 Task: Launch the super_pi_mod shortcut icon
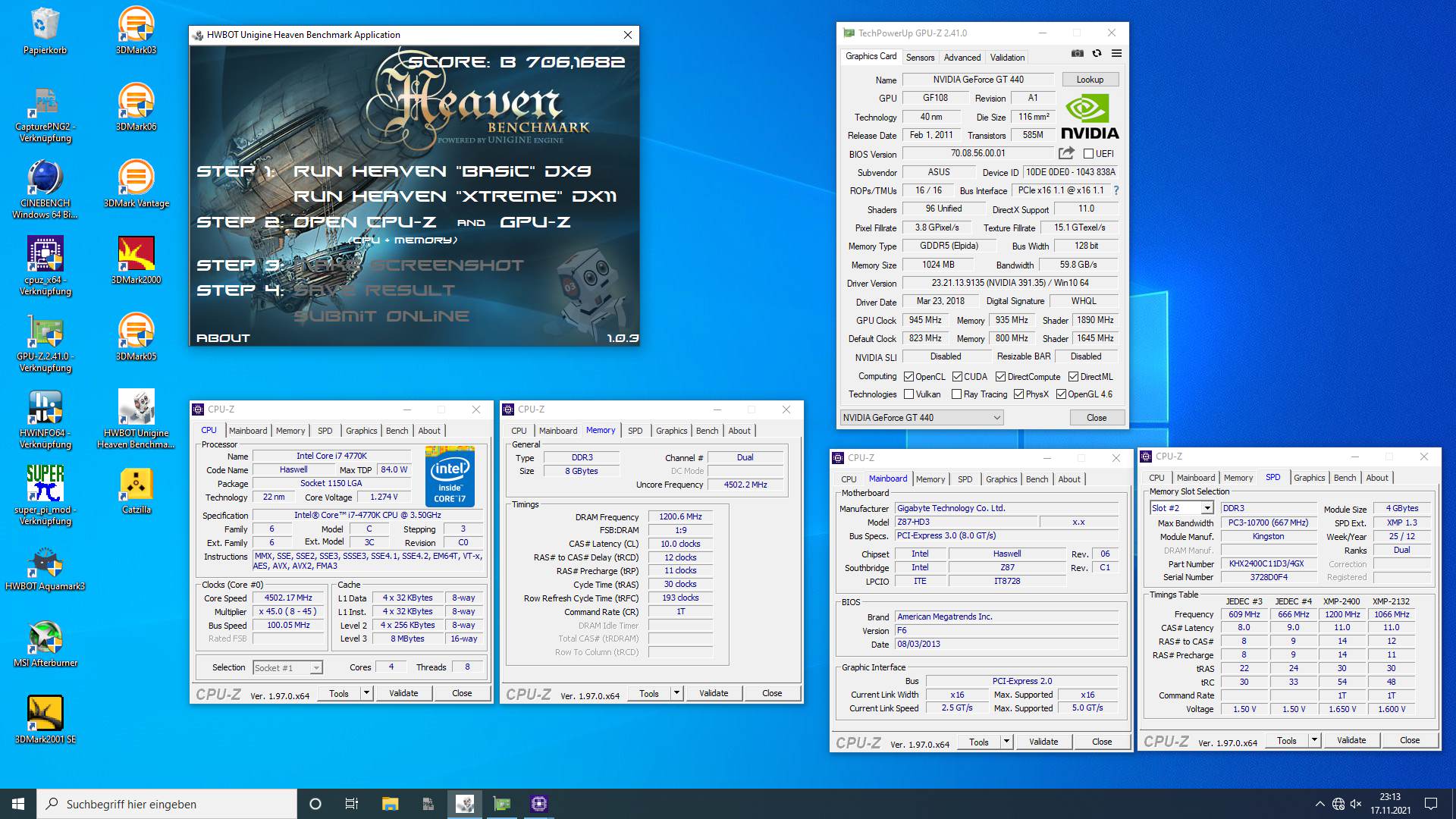point(45,496)
